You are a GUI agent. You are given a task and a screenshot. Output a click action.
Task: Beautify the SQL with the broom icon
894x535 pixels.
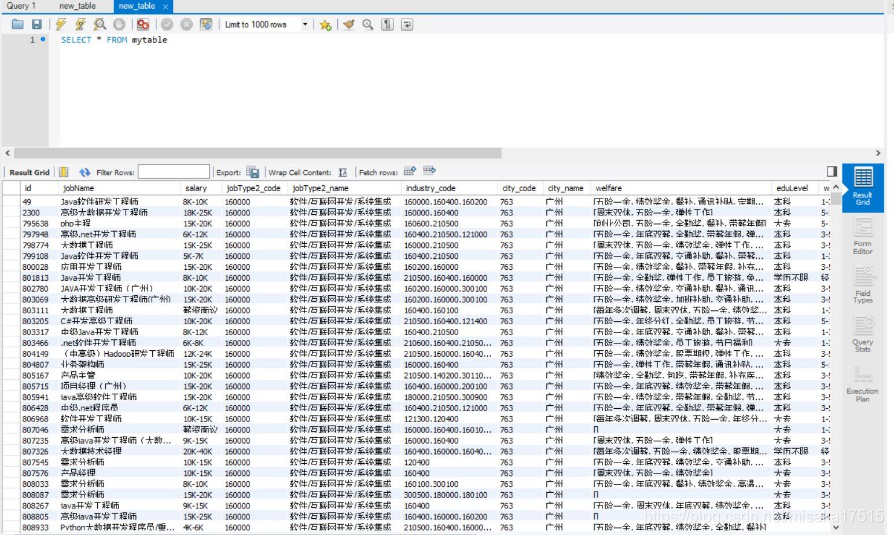tap(349, 24)
